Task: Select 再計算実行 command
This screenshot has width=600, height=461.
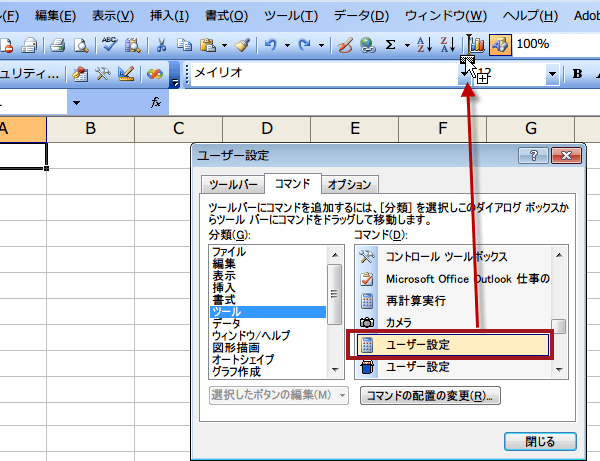Action: pos(453,301)
